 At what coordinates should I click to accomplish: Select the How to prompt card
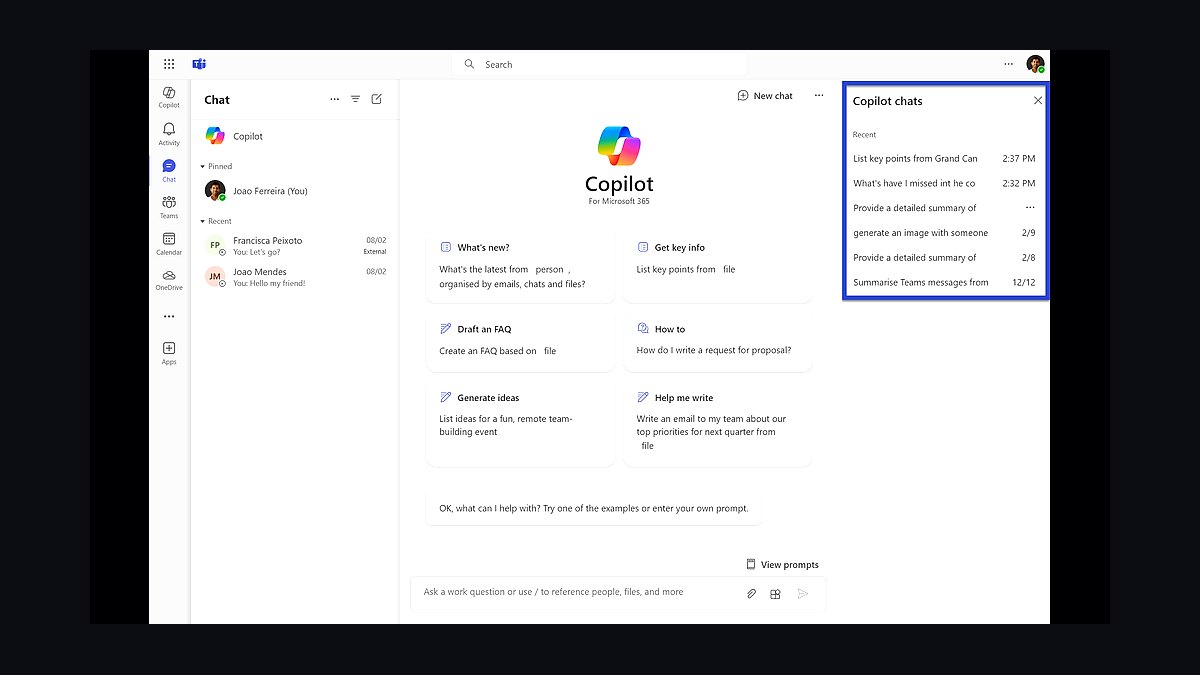click(x=717, y=343)
